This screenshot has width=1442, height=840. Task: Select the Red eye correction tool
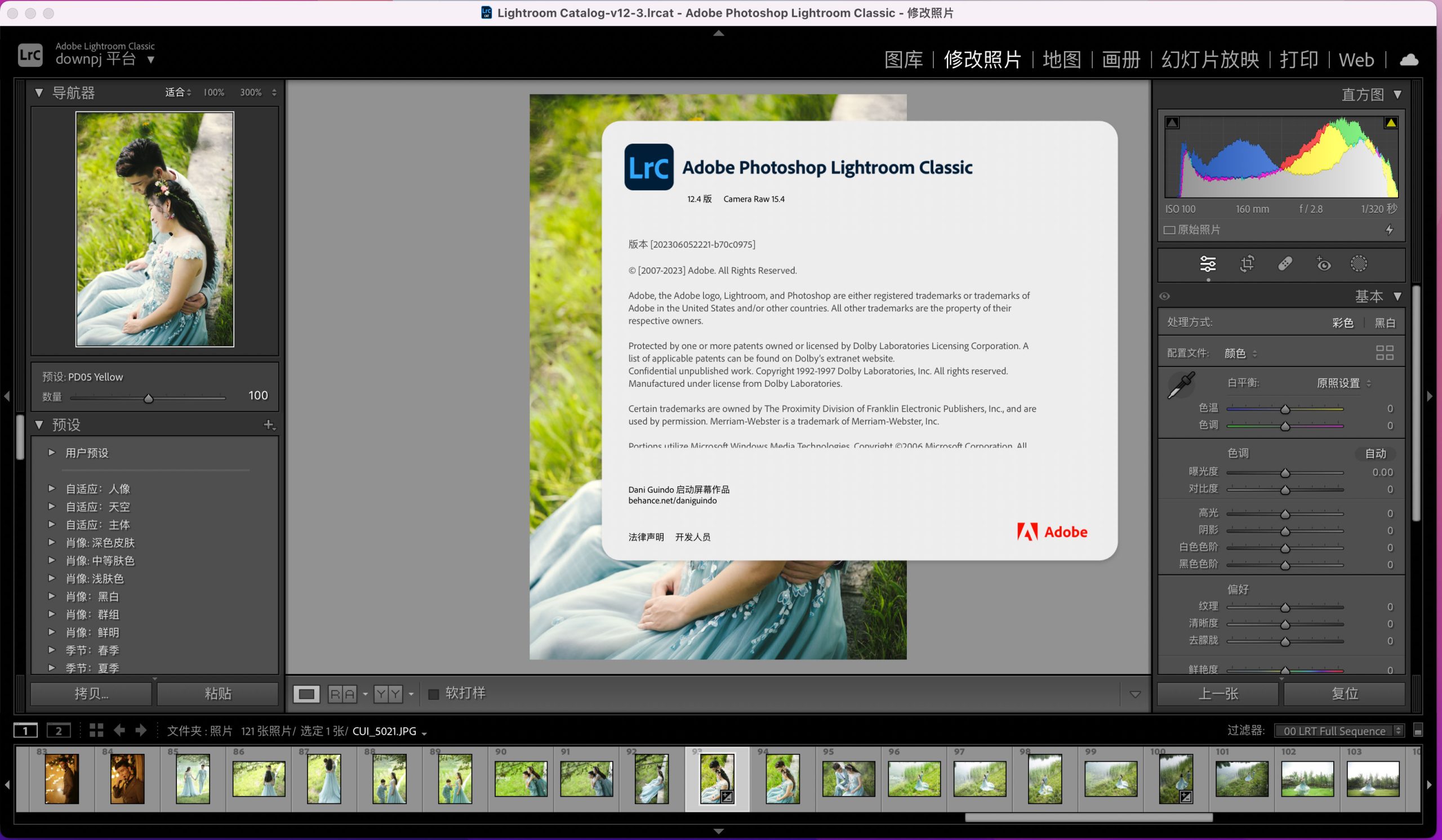tap(1324, 263)
